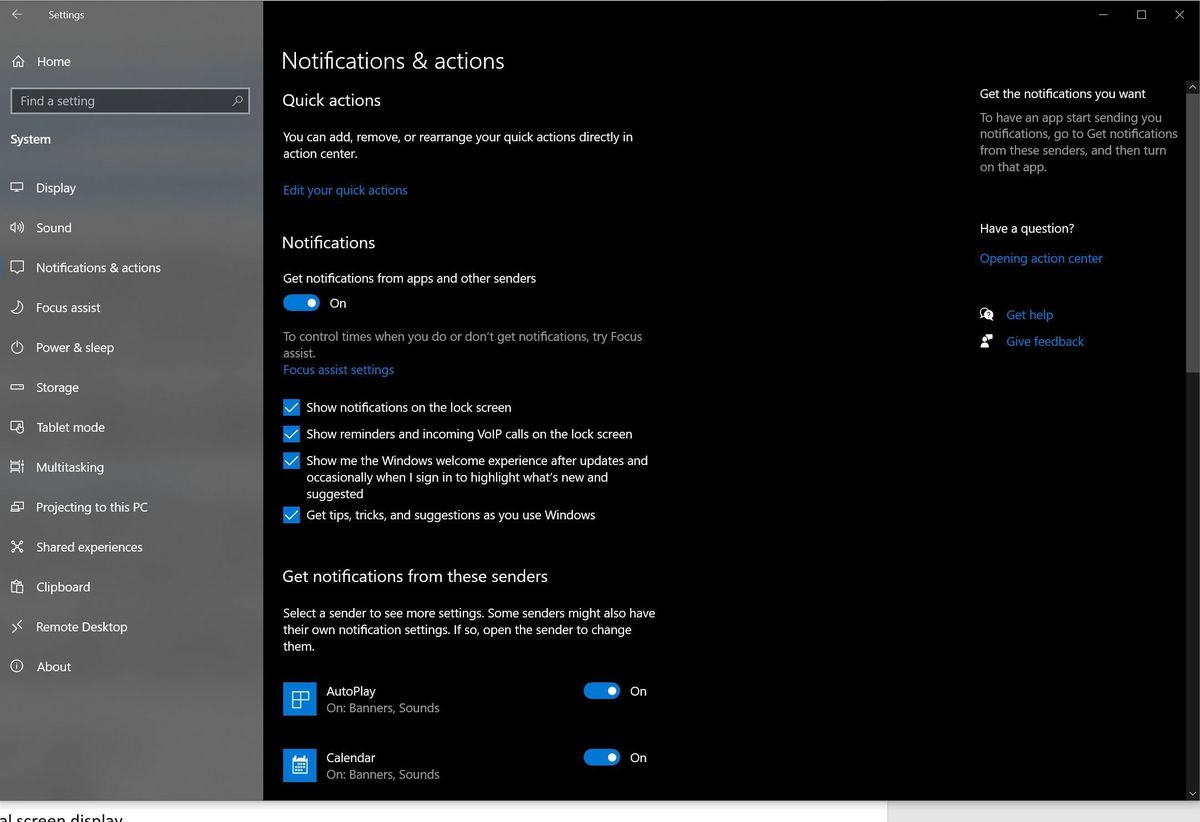This screenshot has width=1200, height=822.
Task: Maximize the Settings window
Action: coord(1141,15)
